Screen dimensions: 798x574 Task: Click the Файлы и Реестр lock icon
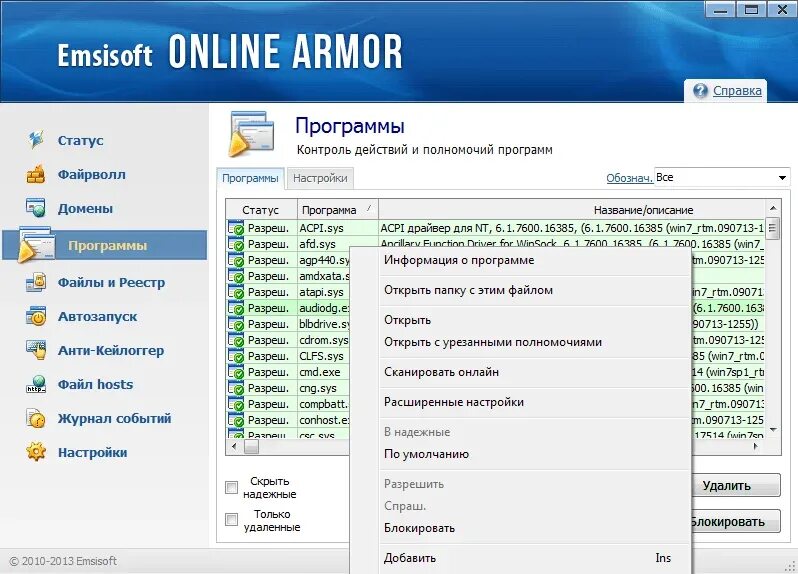tap(36, 282)
